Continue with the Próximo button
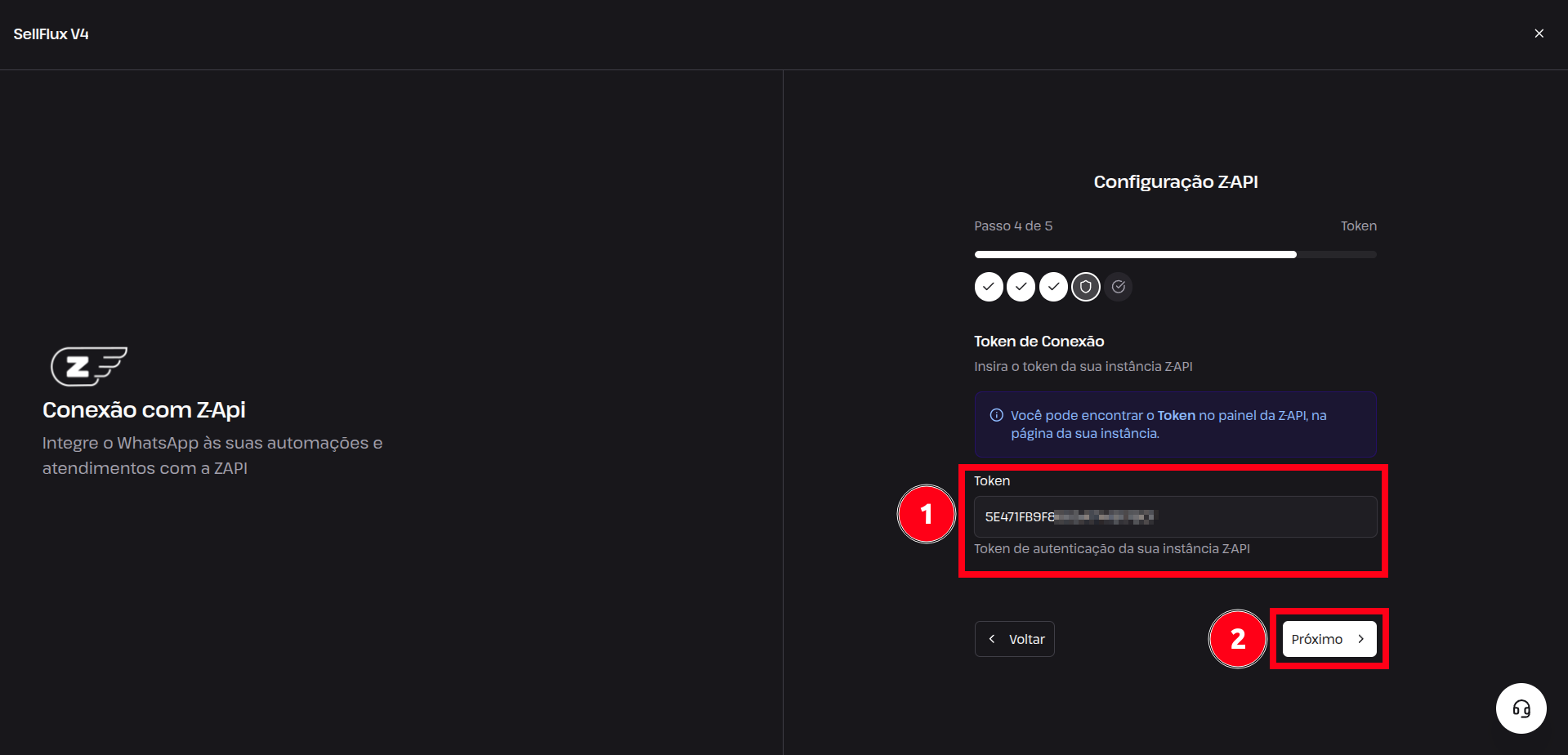Viewport: 1568px width, 755px height. pos(1329,639)
